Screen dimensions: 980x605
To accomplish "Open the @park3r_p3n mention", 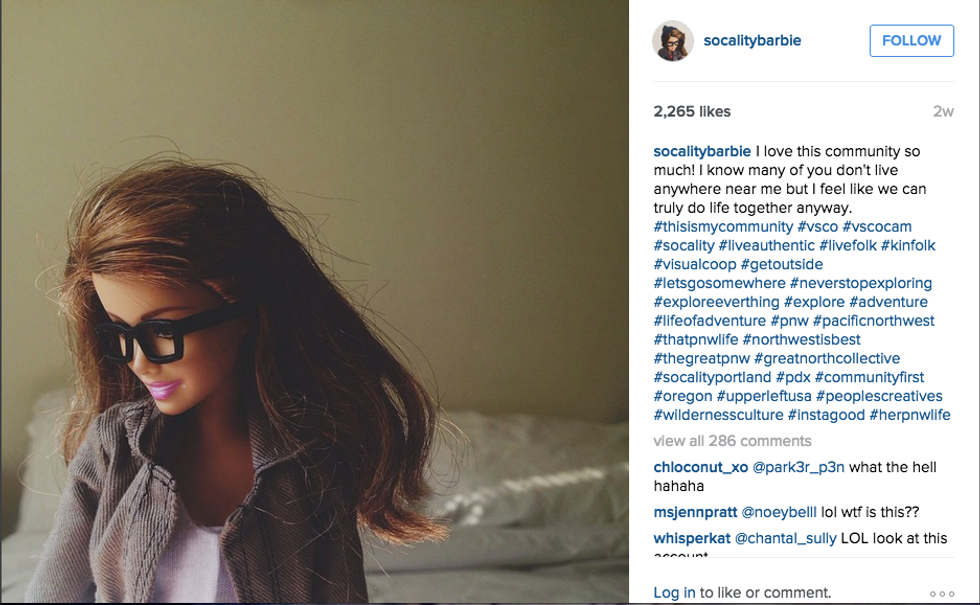I will (x=798, y=467).
